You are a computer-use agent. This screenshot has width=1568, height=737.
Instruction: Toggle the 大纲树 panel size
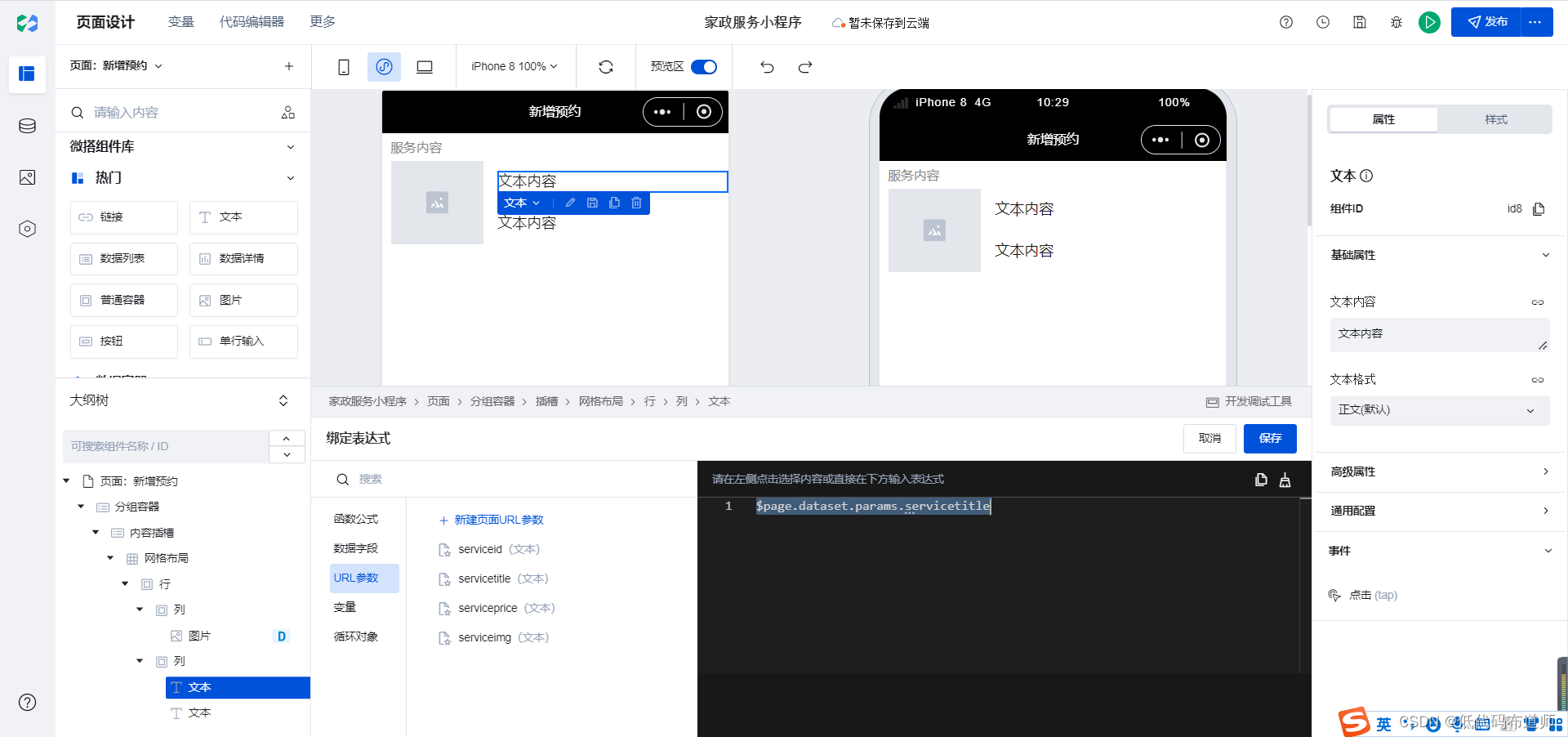tap(283, 400)
